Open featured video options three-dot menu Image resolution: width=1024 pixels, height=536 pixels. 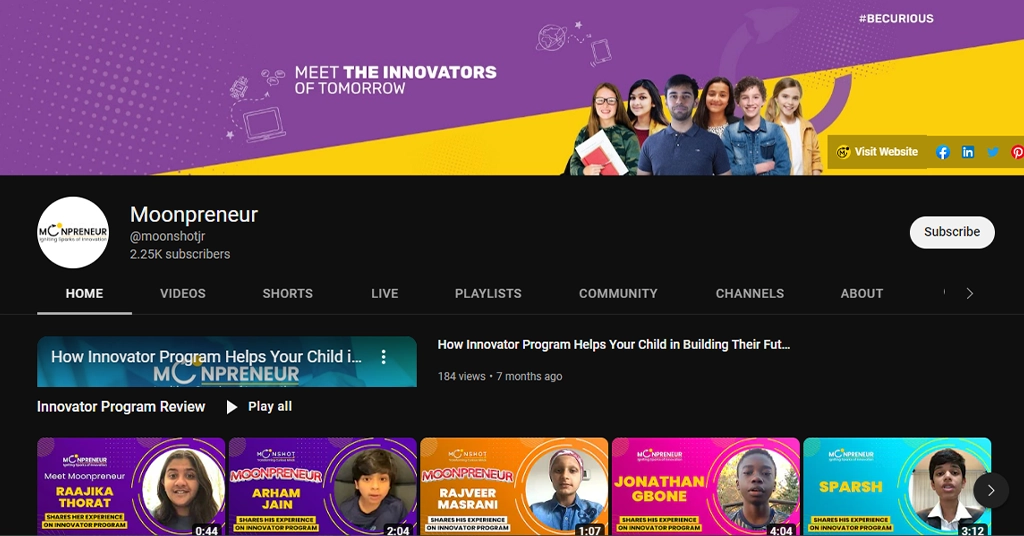point(383,356)
